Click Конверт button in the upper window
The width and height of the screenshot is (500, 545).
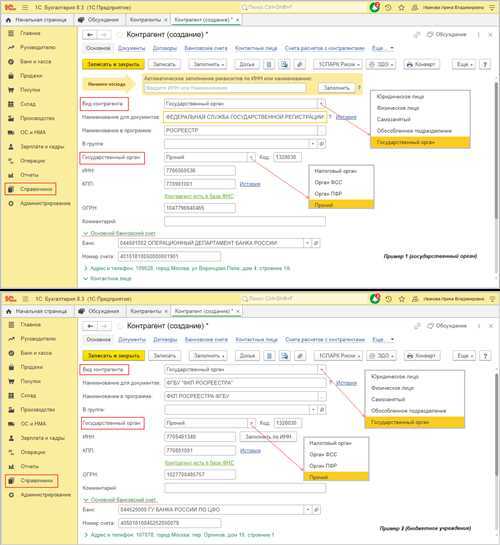point(421,64)
